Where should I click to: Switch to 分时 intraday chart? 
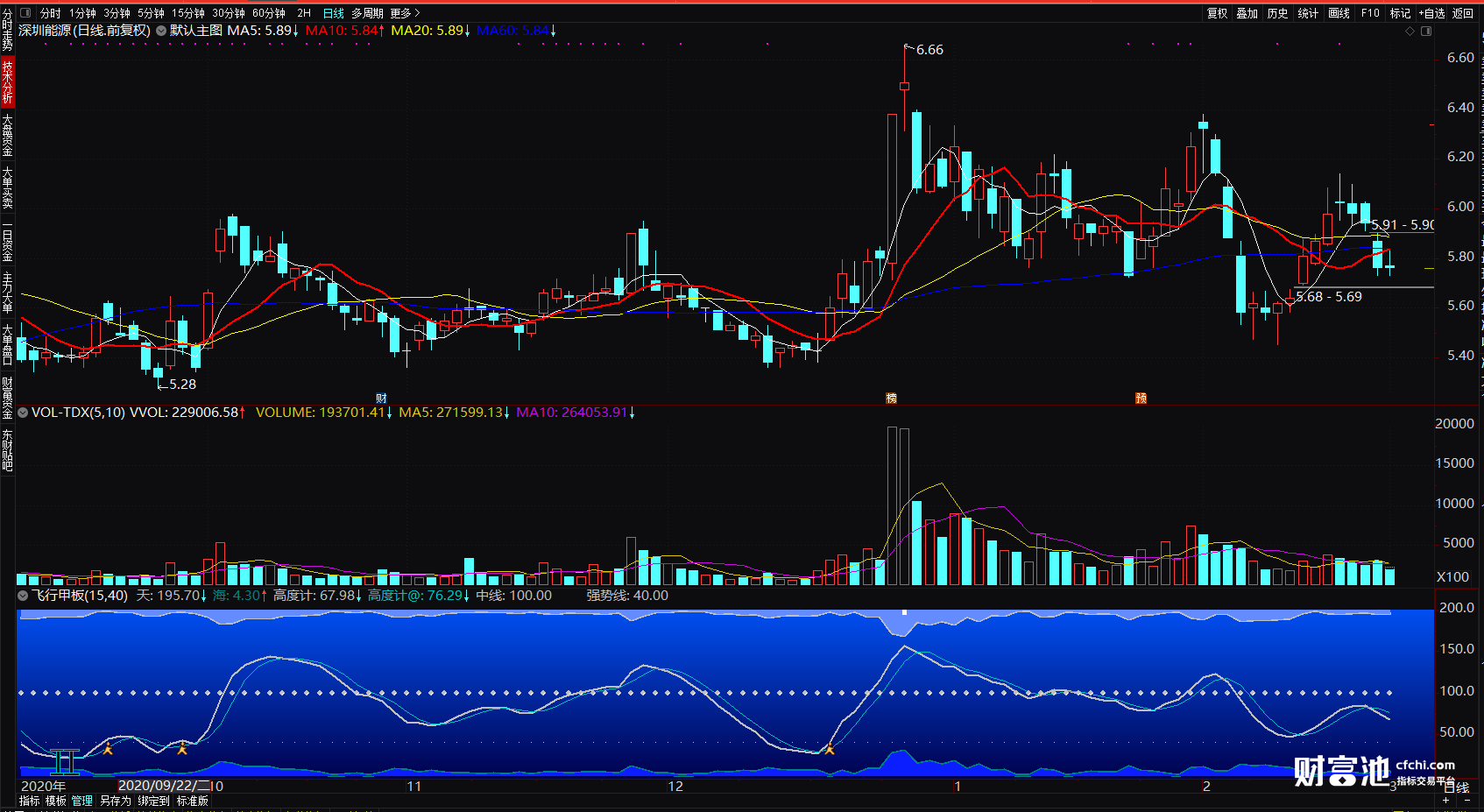point(51,13)
